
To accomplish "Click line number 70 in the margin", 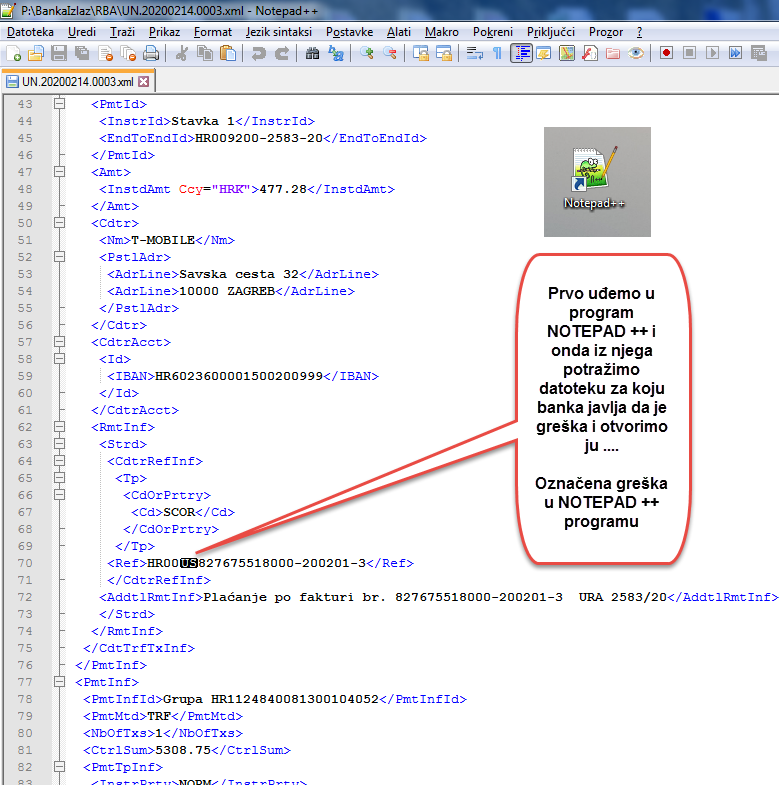I will pos(25,563).
